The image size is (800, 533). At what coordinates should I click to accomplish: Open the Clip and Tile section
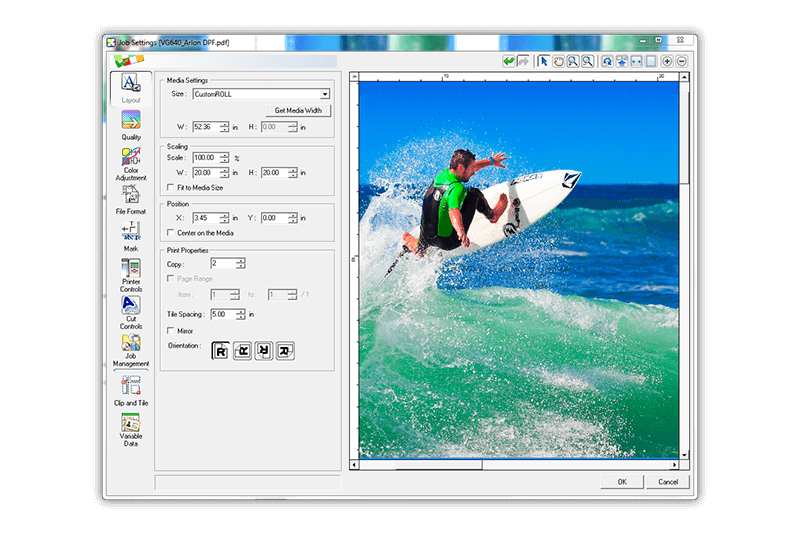tap(131, 385)
